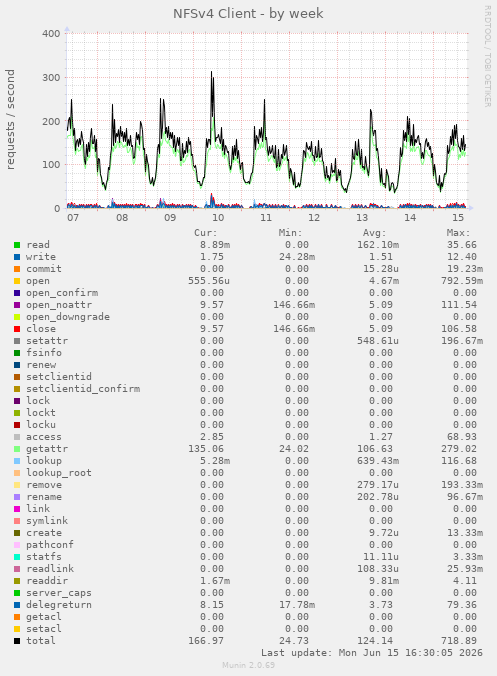This screenshot has width=497, height=676.
Task: Click the tallest peak near day 10
Action: tap(212, 72)
